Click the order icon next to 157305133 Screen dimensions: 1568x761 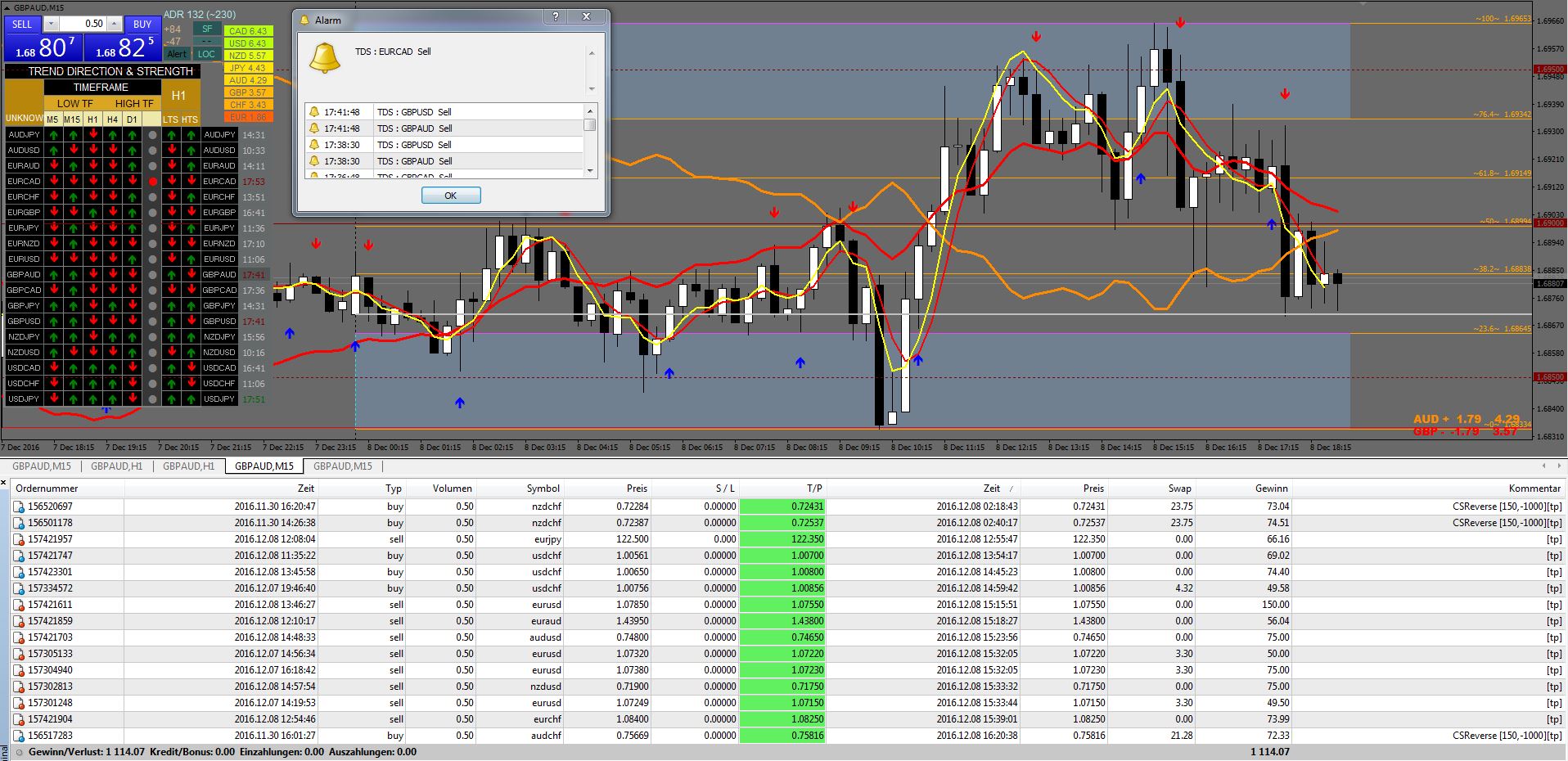[x=19, y=654]
